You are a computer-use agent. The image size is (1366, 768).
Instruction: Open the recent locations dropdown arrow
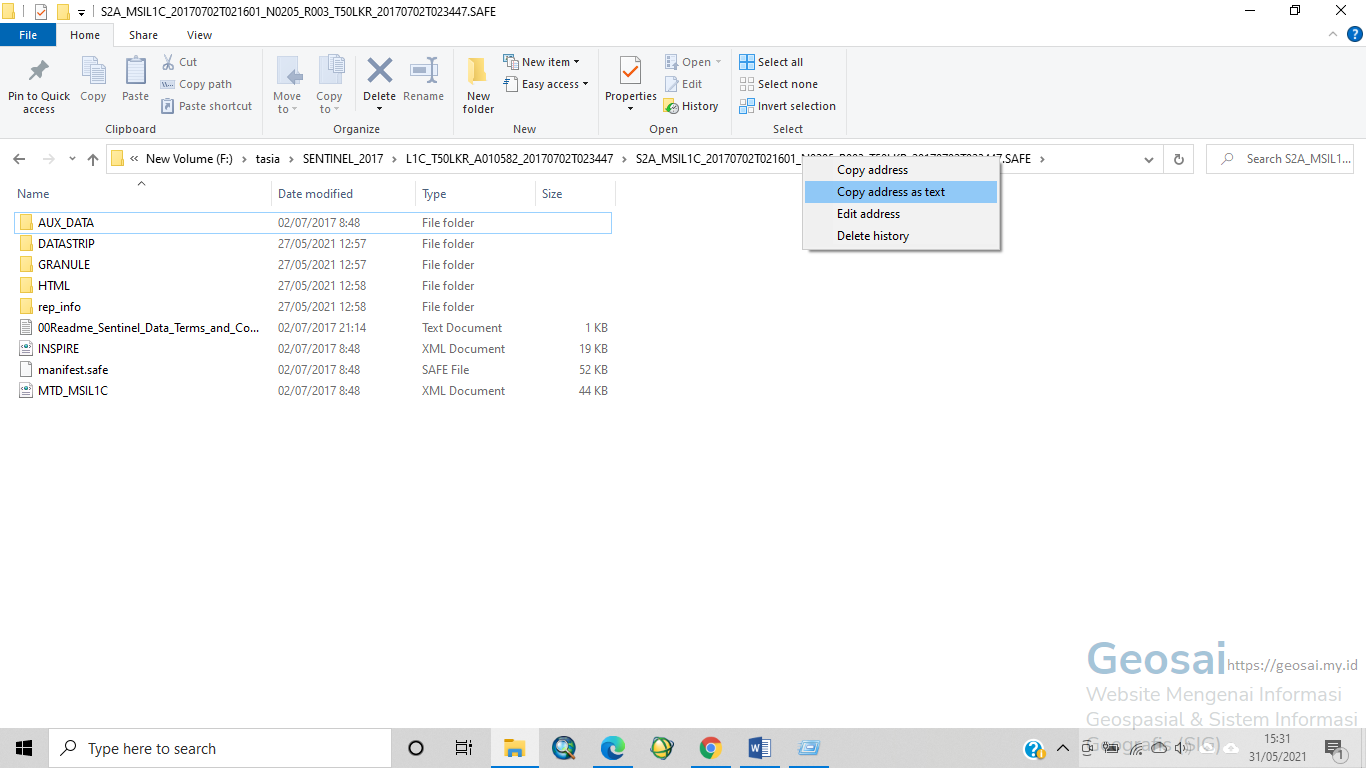(x=72, y=159)
